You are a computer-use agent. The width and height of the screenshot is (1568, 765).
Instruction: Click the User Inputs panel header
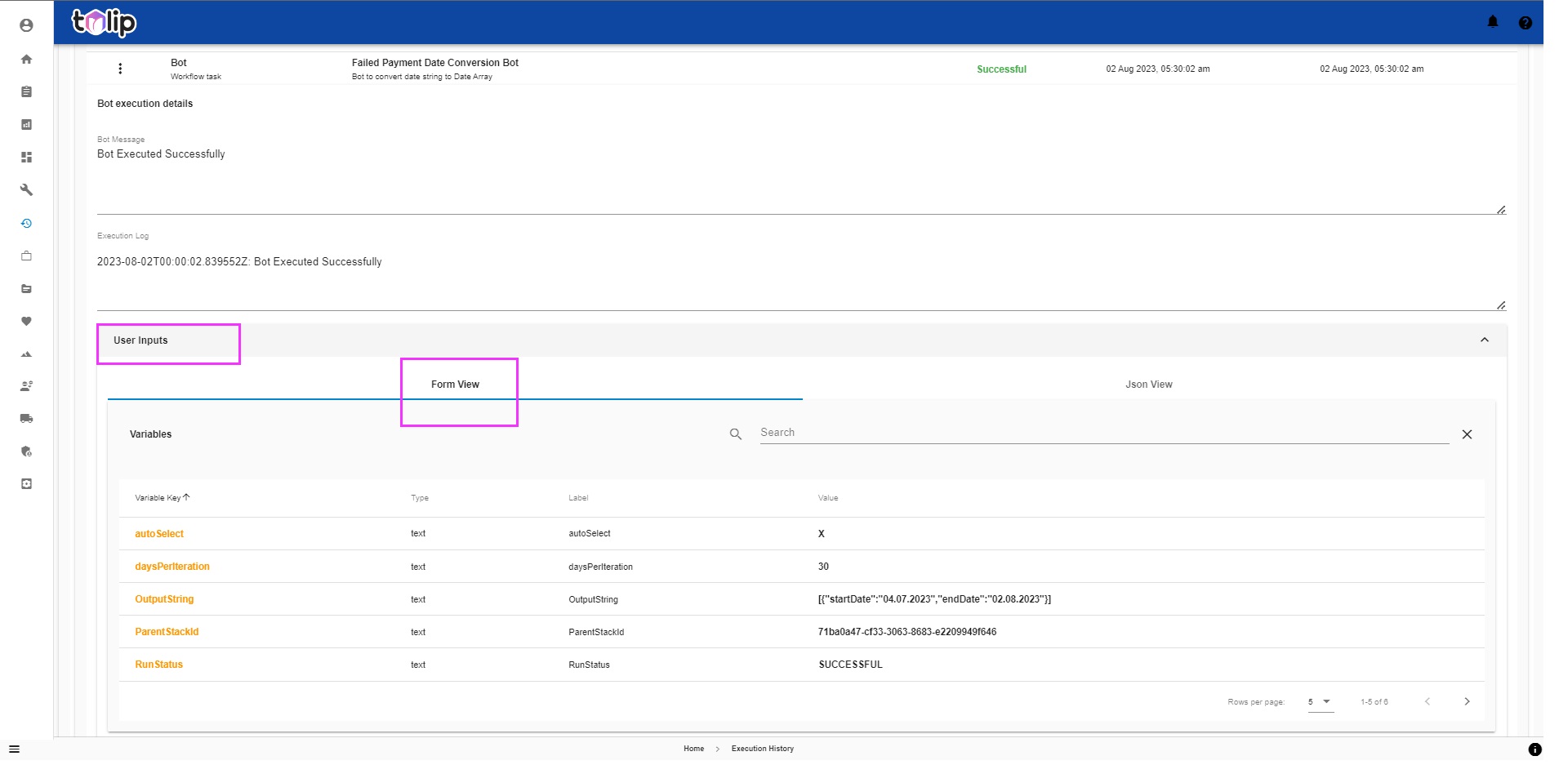tap(802, 340)
